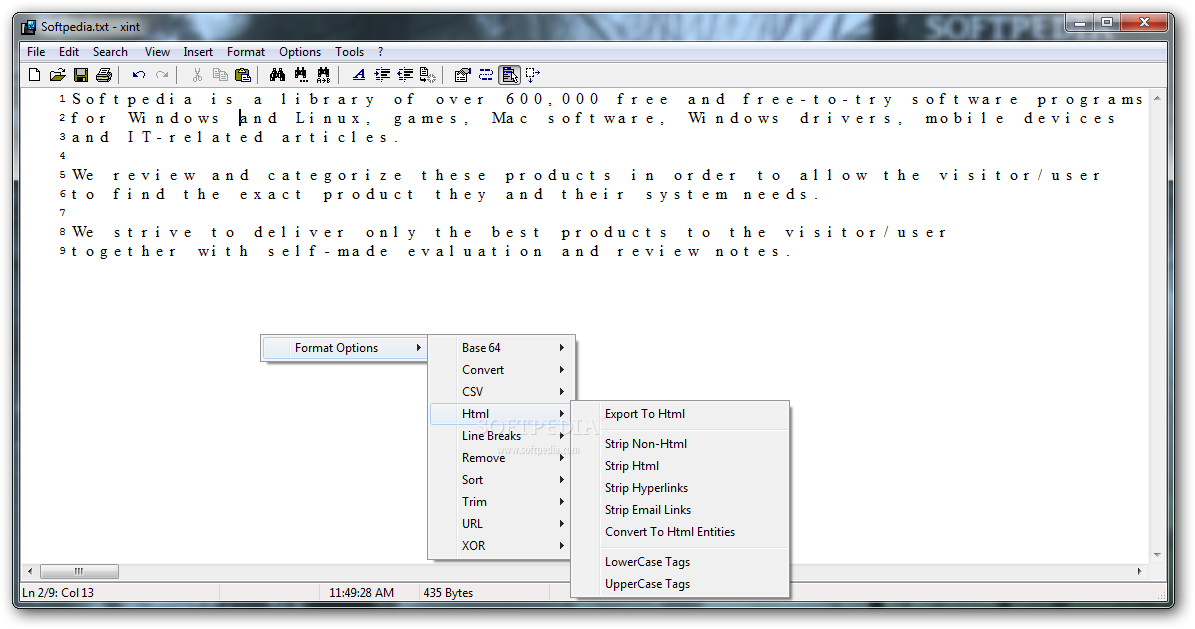Open the Insert menu
This screenshot has width=1195, height=629.
tap(198, 52)
